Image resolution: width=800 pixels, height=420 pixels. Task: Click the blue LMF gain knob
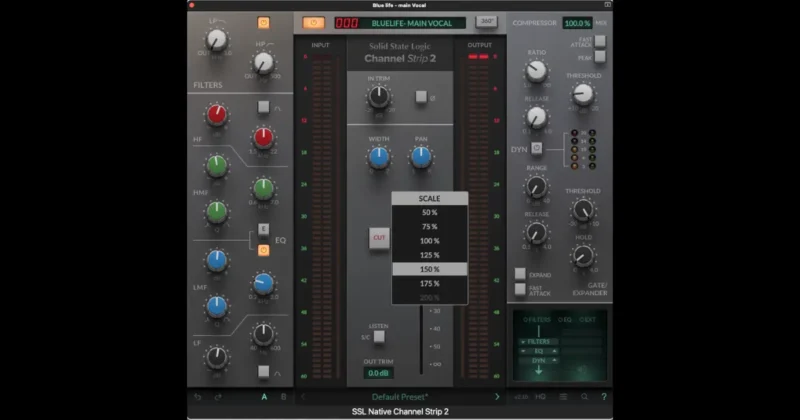[216, 260]
